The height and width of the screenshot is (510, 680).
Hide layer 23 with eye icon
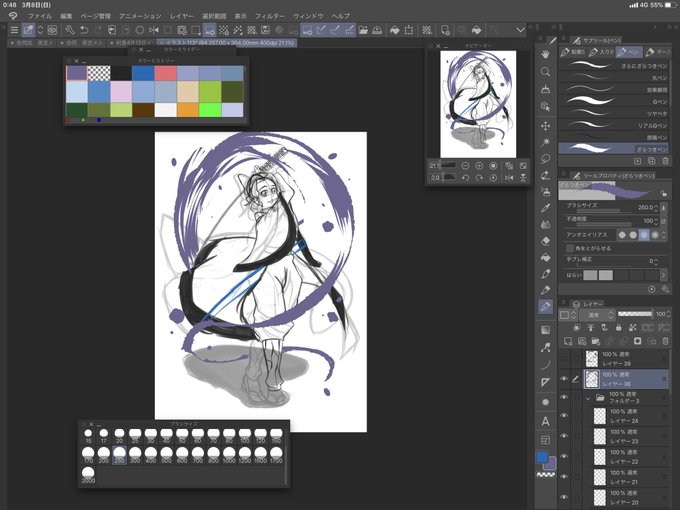click(x=564, y=436)
